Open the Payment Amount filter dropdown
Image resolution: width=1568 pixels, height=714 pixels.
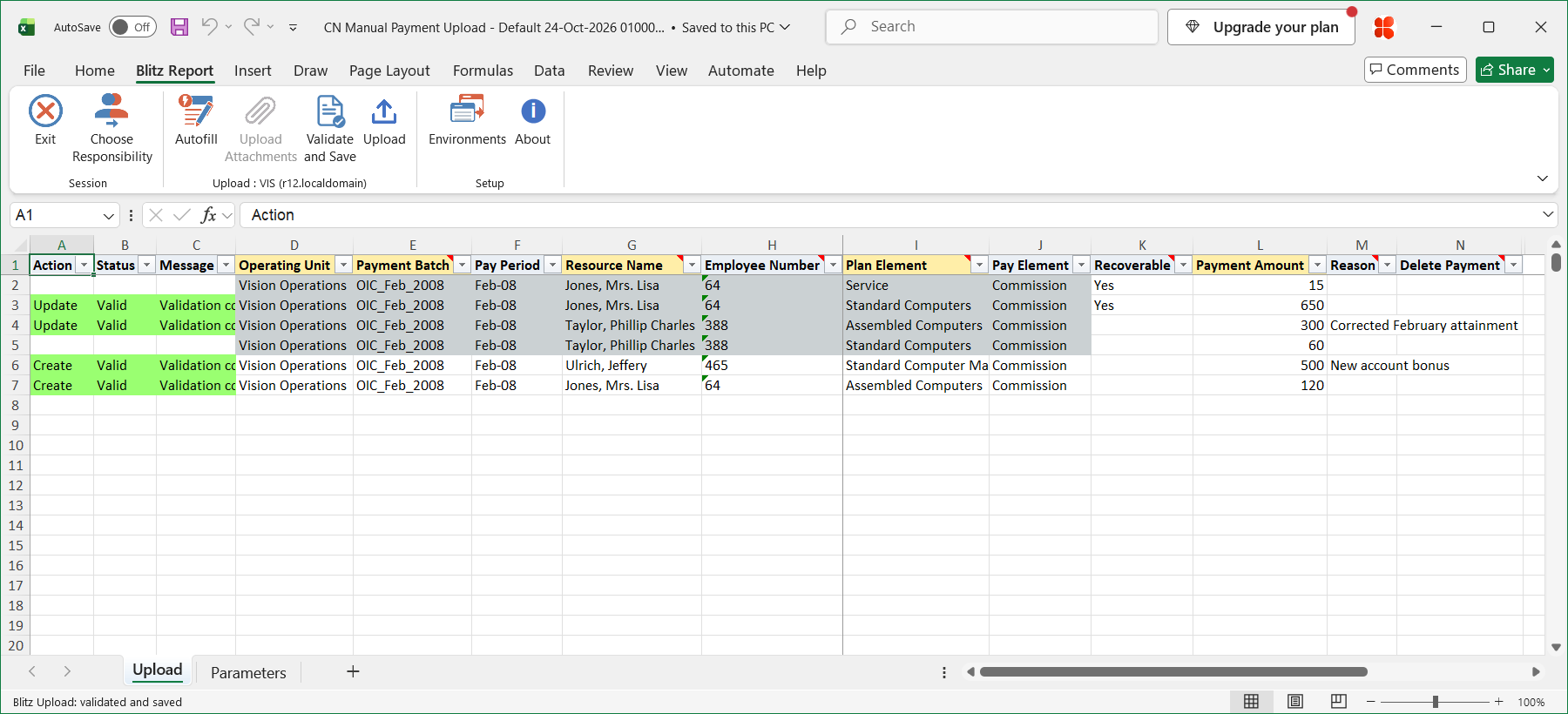coord(1317,265)
